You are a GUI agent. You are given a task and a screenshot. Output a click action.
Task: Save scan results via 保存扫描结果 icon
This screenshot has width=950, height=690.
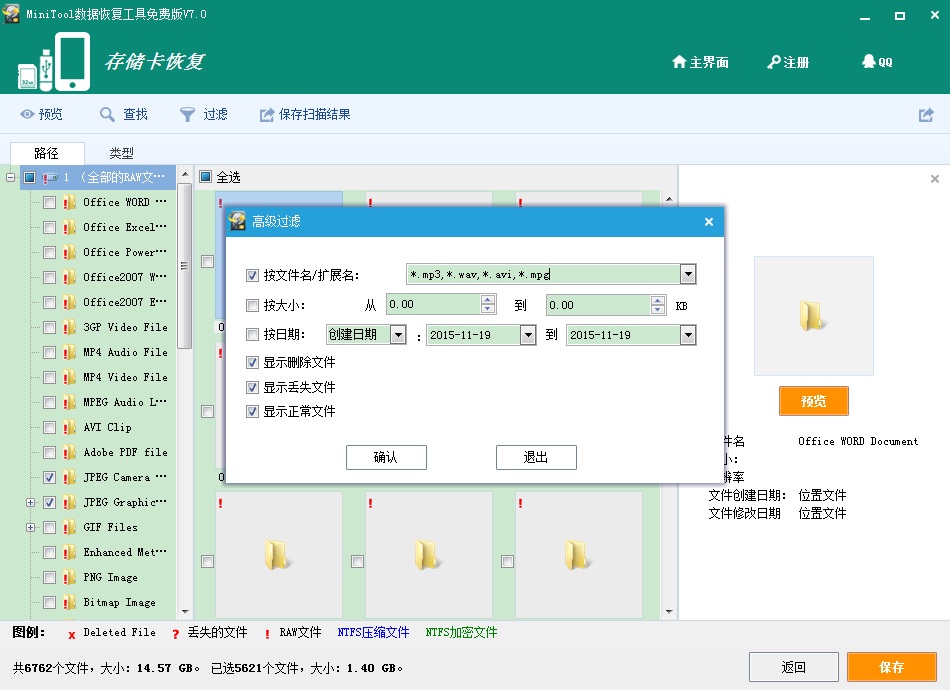coord(267,114)
